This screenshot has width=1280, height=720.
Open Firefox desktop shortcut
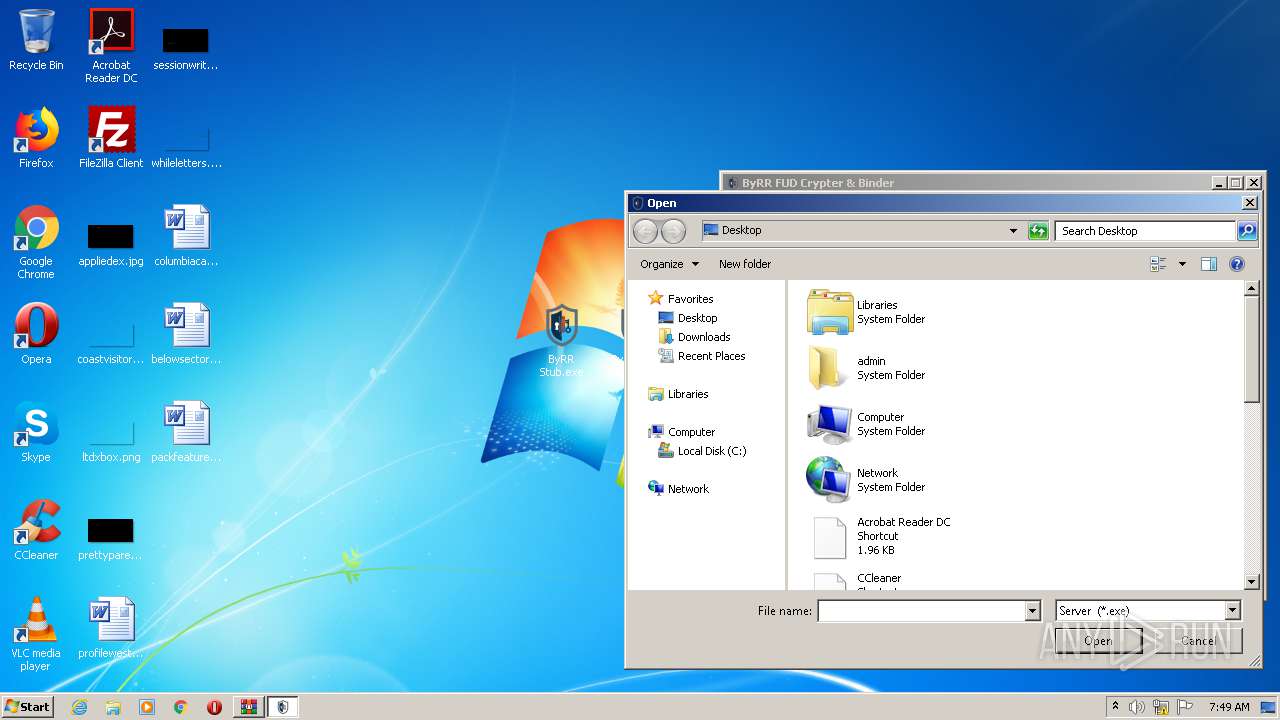click(36, 138)
